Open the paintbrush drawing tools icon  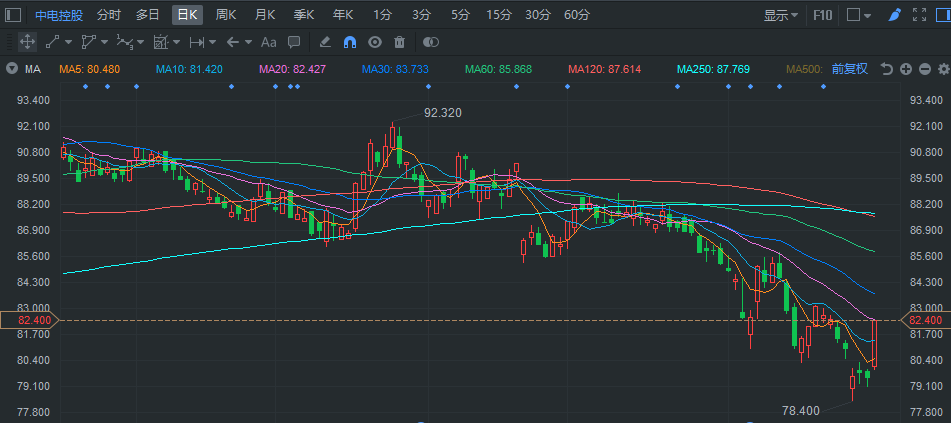click(x=895, y=15)
